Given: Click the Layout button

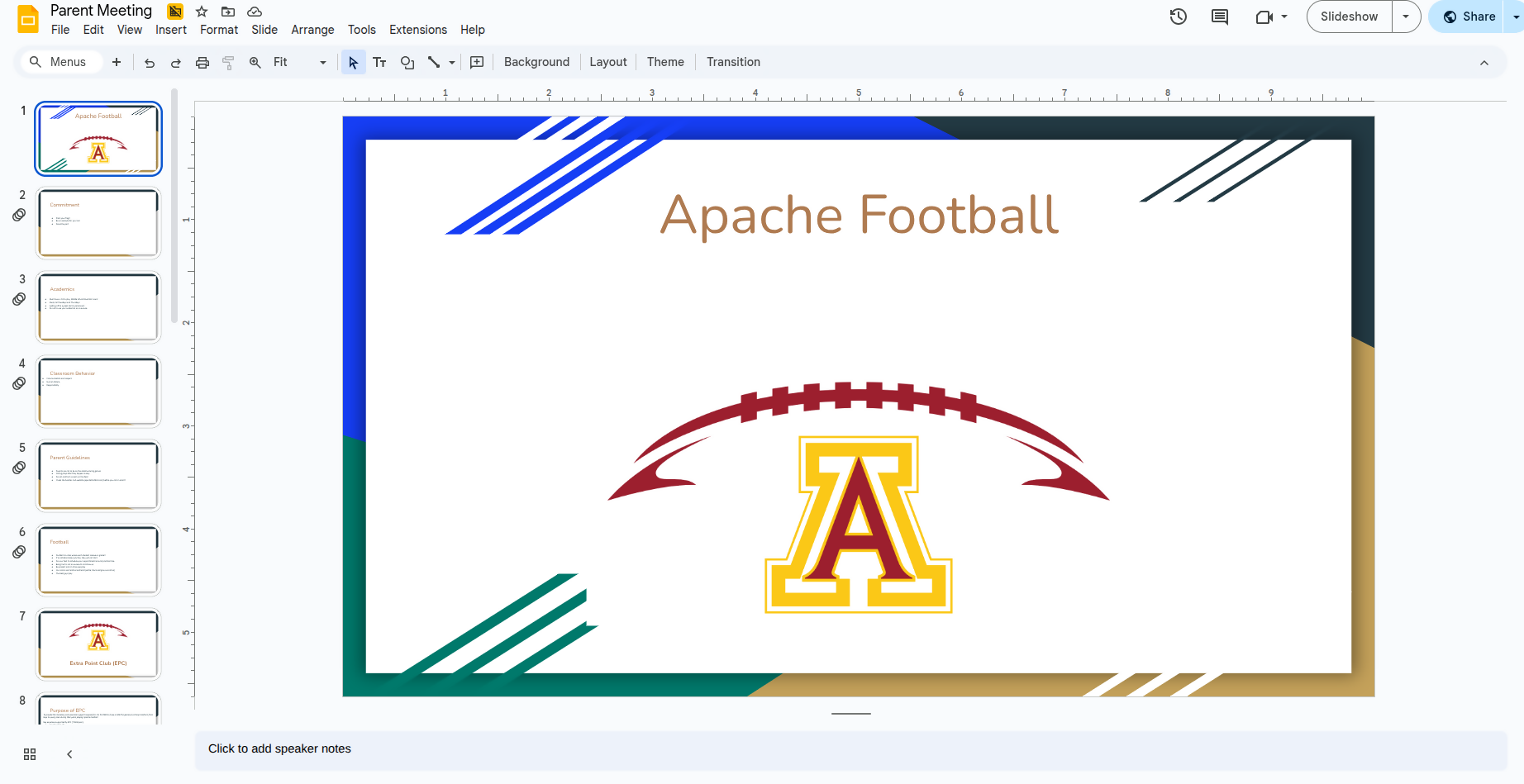Looking at the screenshot, I should [x=608, y=62].
